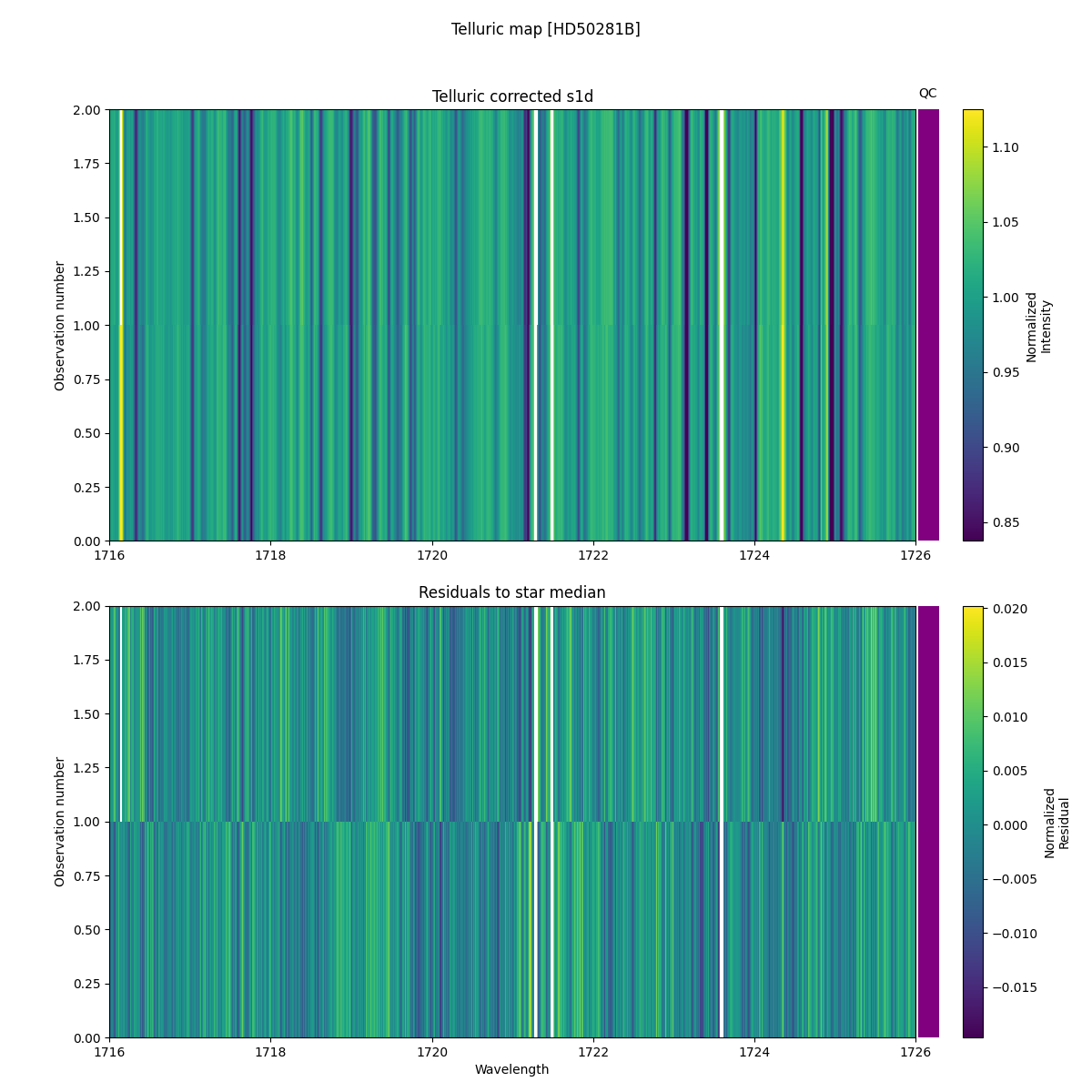Click the 1.05 tick on intensity colorbar
Image resolution: width=1092 pixels, height=1092 pixels.
click(x=1004, y=222)
